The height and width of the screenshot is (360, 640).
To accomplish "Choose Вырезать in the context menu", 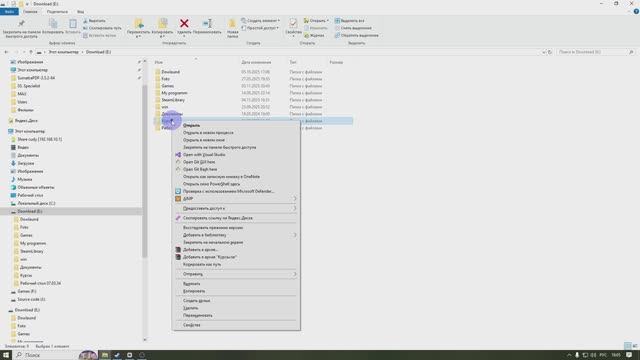I will [x=236, y=284].
